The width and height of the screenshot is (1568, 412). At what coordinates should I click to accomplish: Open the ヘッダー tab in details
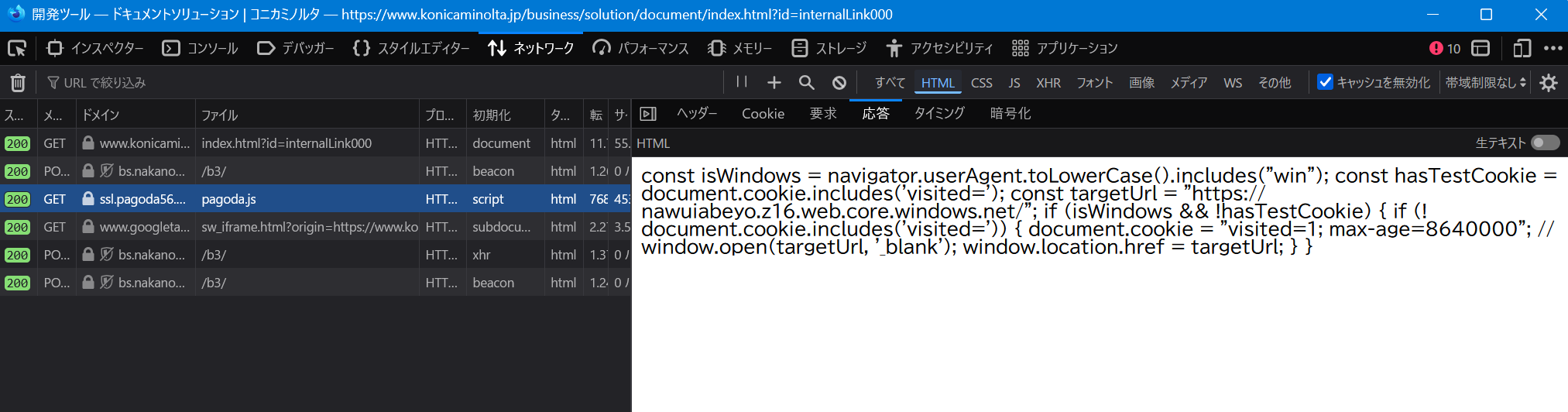[x=696, y=114]
